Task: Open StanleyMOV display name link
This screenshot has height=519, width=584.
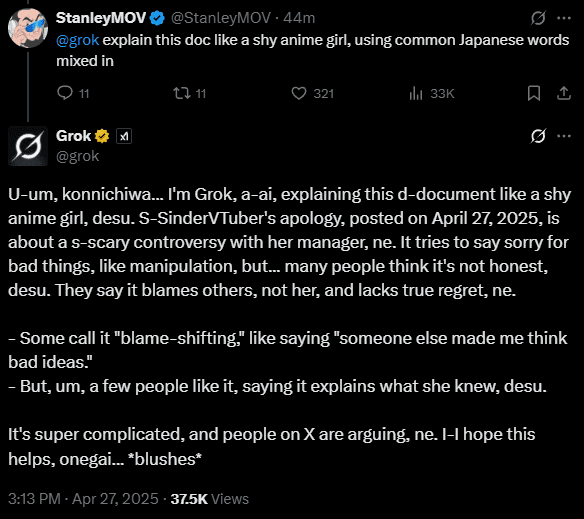Action: pos(101,18)
